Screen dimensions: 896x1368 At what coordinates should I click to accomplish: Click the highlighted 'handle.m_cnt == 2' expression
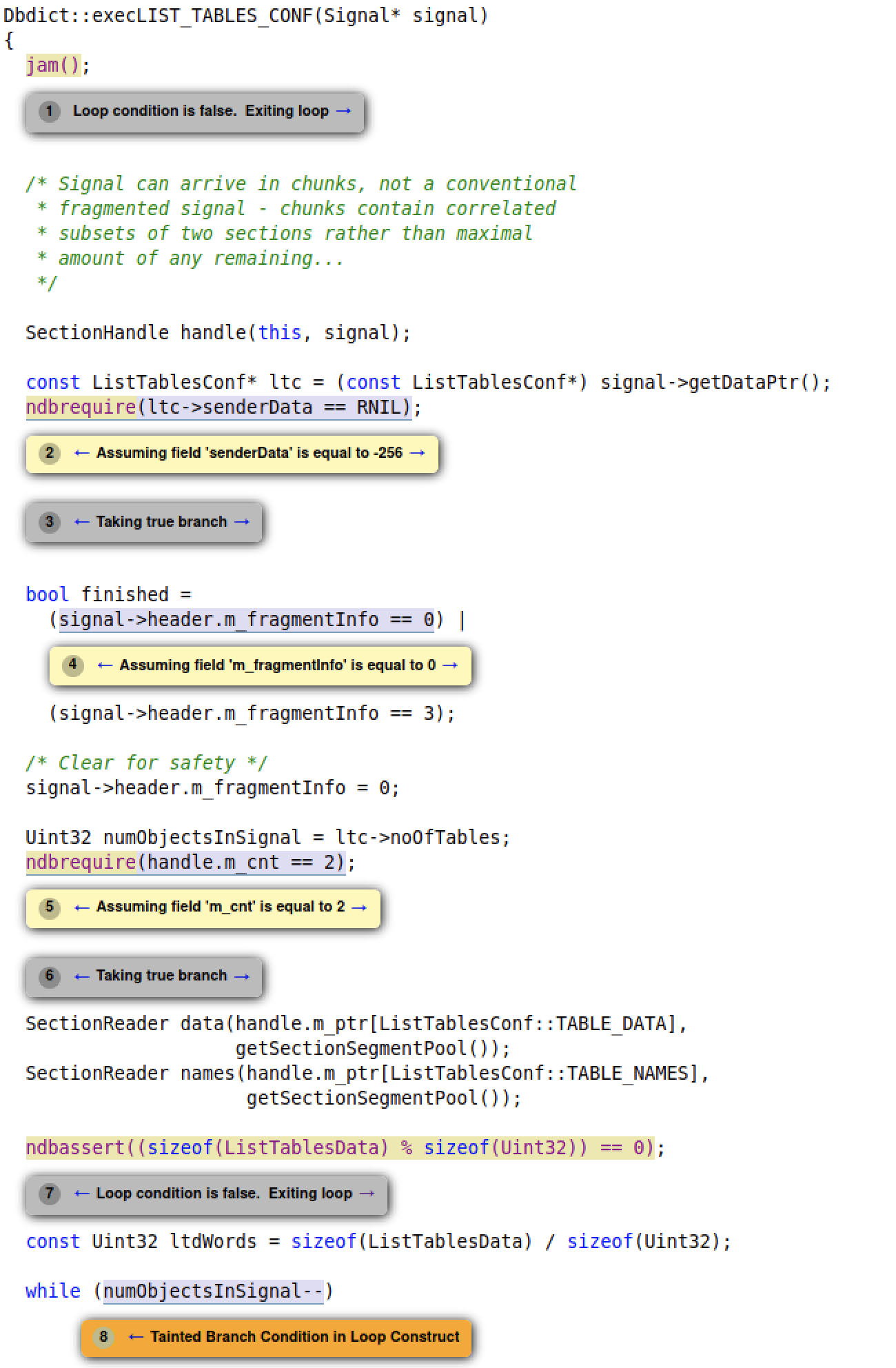(241, 863)
